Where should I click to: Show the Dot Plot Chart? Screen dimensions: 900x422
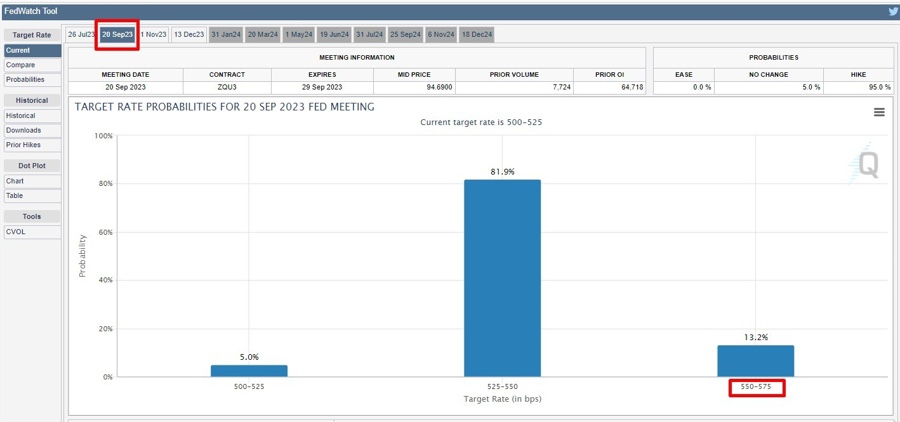point(15,181)
